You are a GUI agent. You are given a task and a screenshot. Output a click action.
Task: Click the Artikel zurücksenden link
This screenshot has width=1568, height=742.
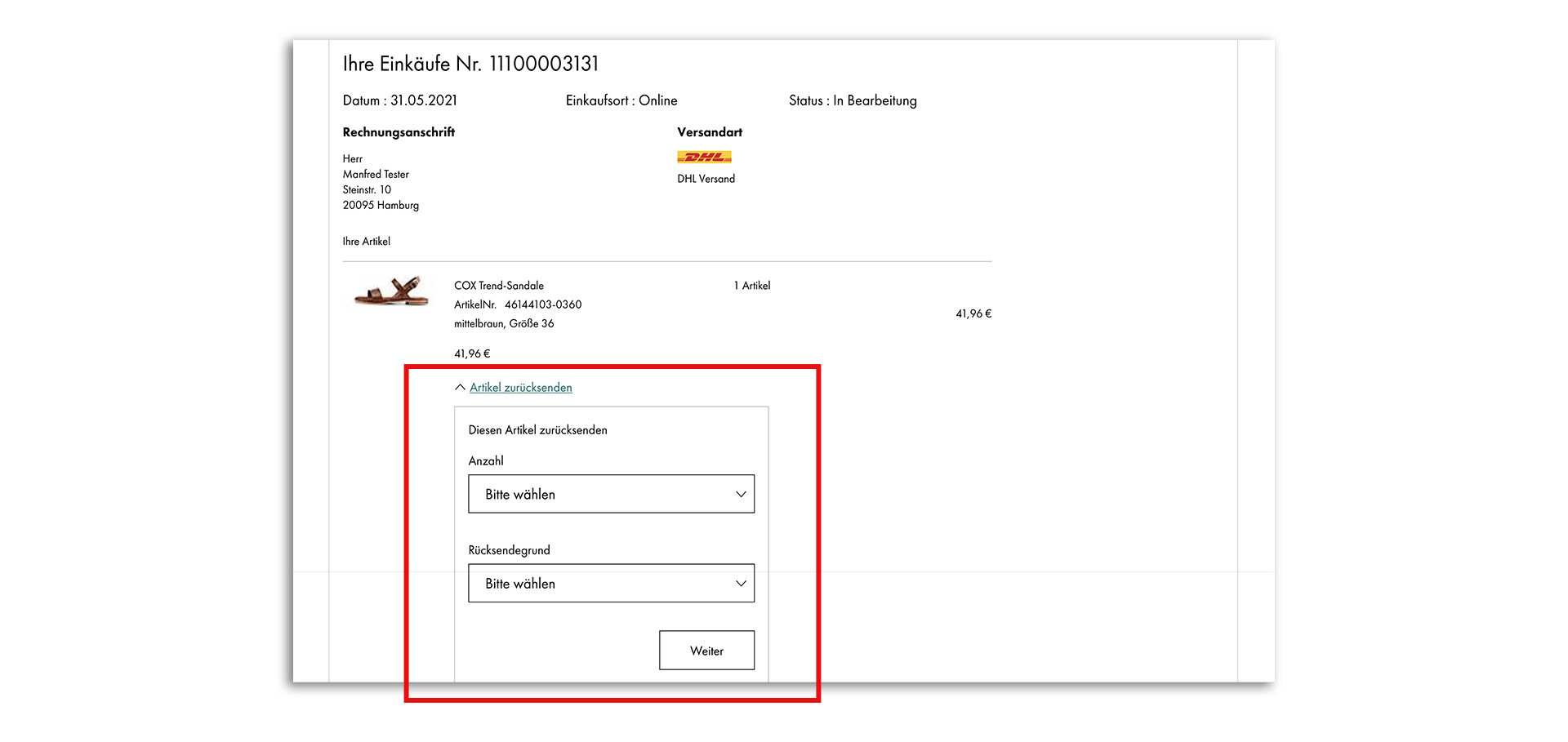coord(520,388)
